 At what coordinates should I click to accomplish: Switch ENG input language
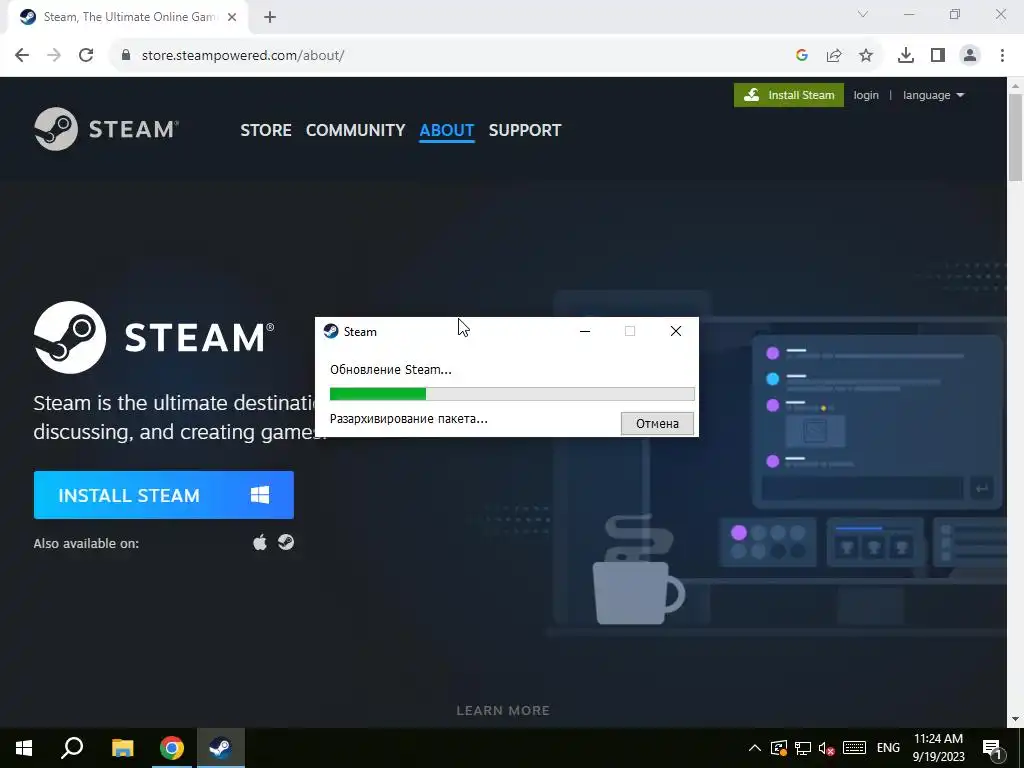pos(888,748)
